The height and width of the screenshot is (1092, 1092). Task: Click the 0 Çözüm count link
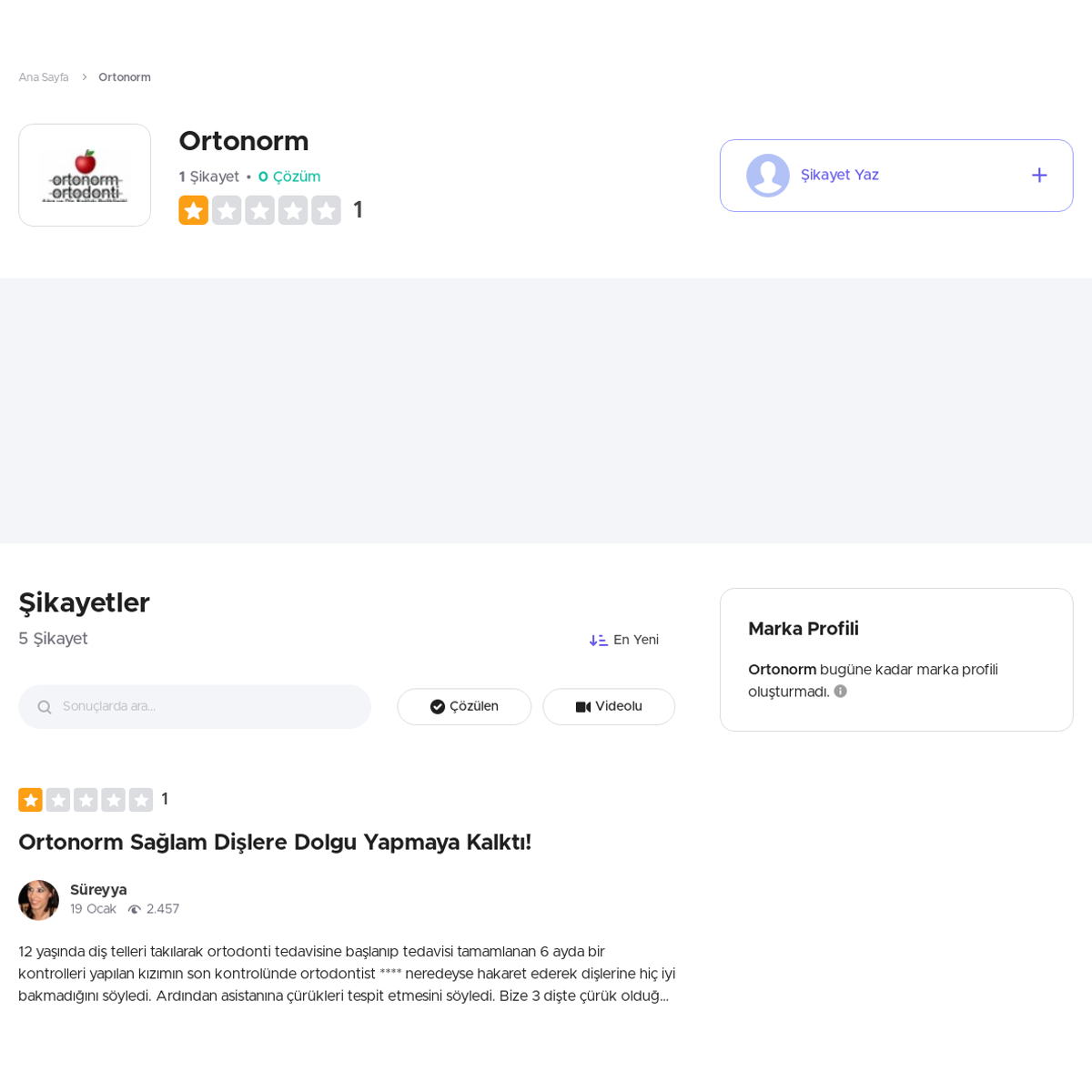click(x=289, y=177)
